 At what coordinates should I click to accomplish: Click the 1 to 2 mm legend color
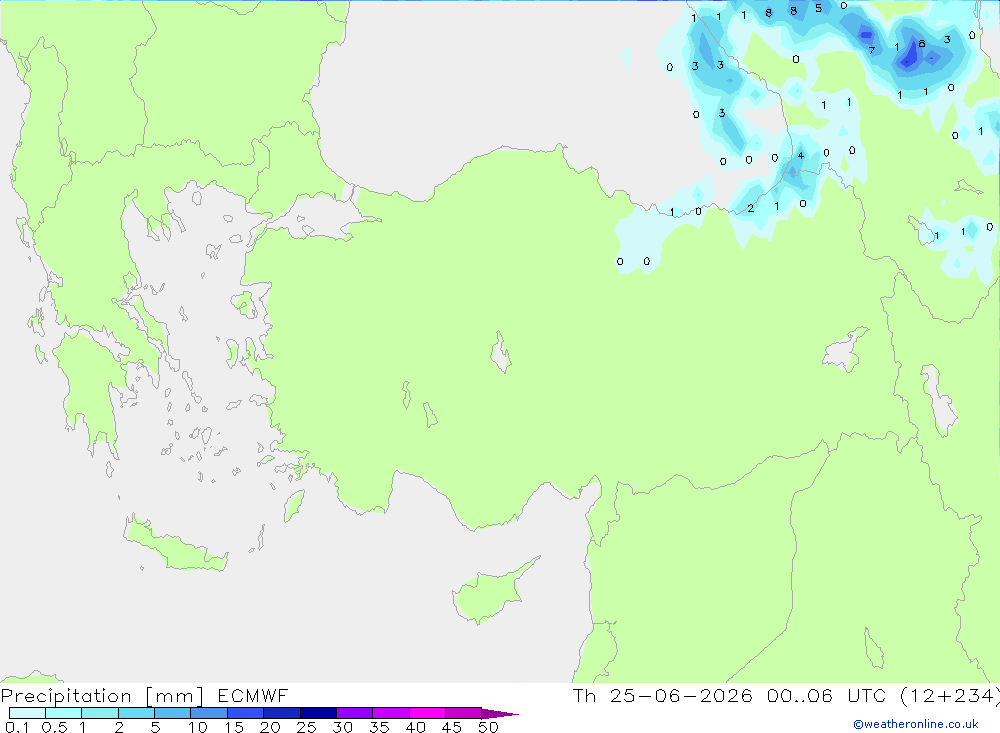[100, 713]
